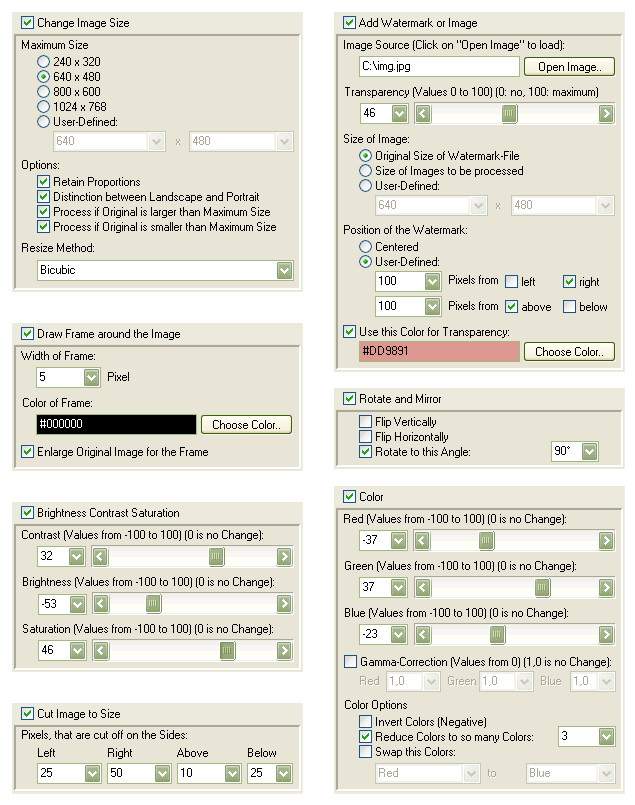Viewport: 635px width, 805px height.
Task: Check Flip Horizontally option
Action: [x=365, y=436]
